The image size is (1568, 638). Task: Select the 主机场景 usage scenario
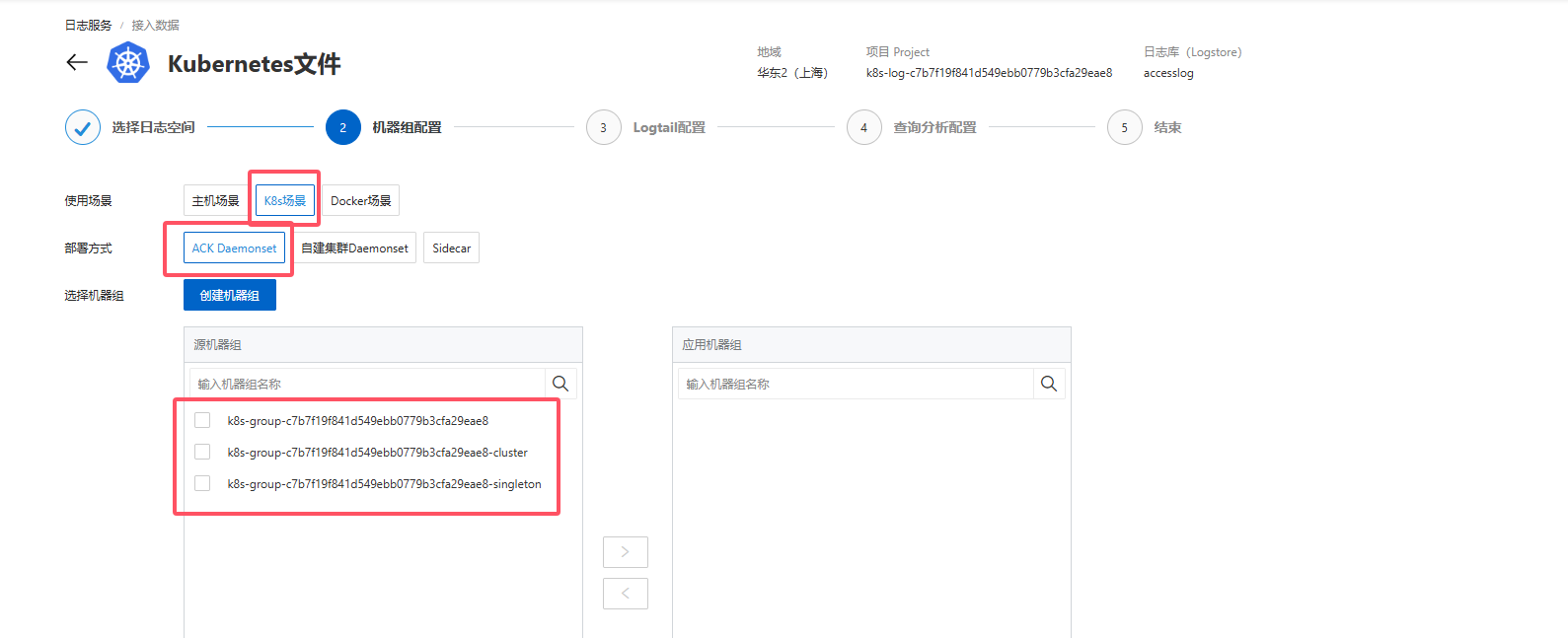tap(215, 200)
